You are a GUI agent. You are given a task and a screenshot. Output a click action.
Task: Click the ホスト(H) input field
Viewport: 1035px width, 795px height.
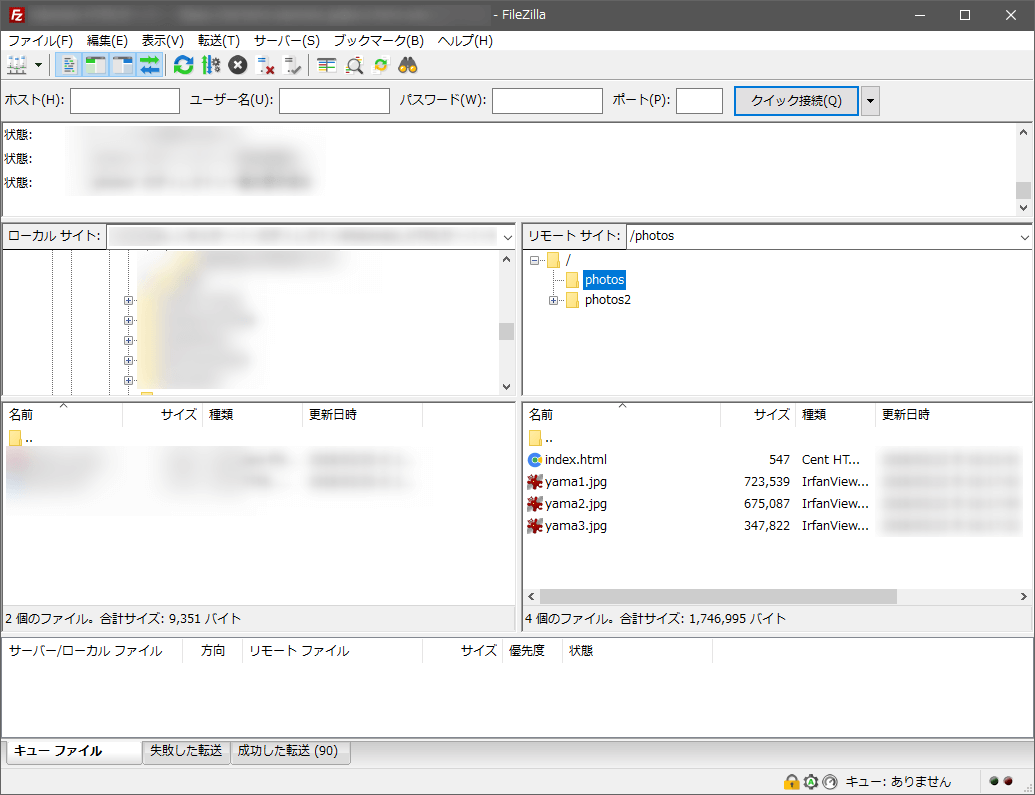[x=125, y=101]
